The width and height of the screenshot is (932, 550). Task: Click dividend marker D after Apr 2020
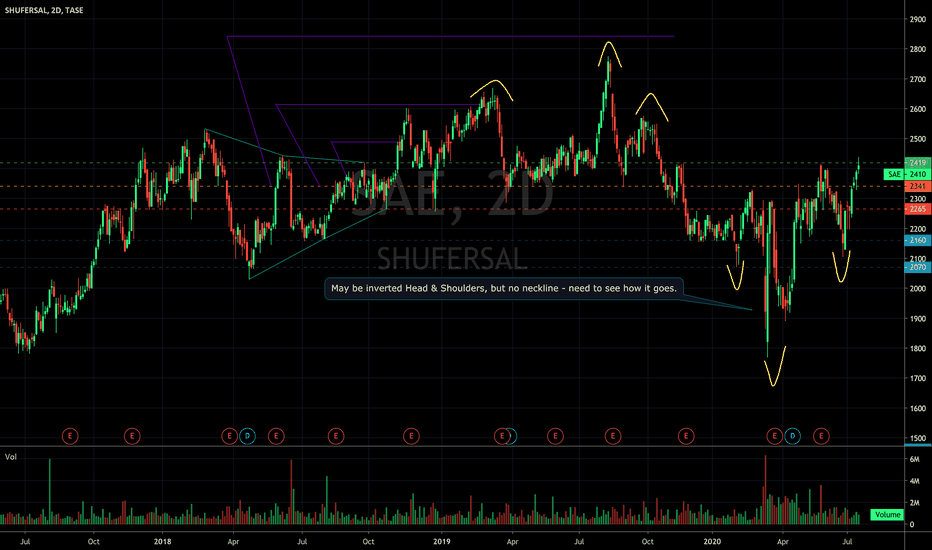pos(792,436)
